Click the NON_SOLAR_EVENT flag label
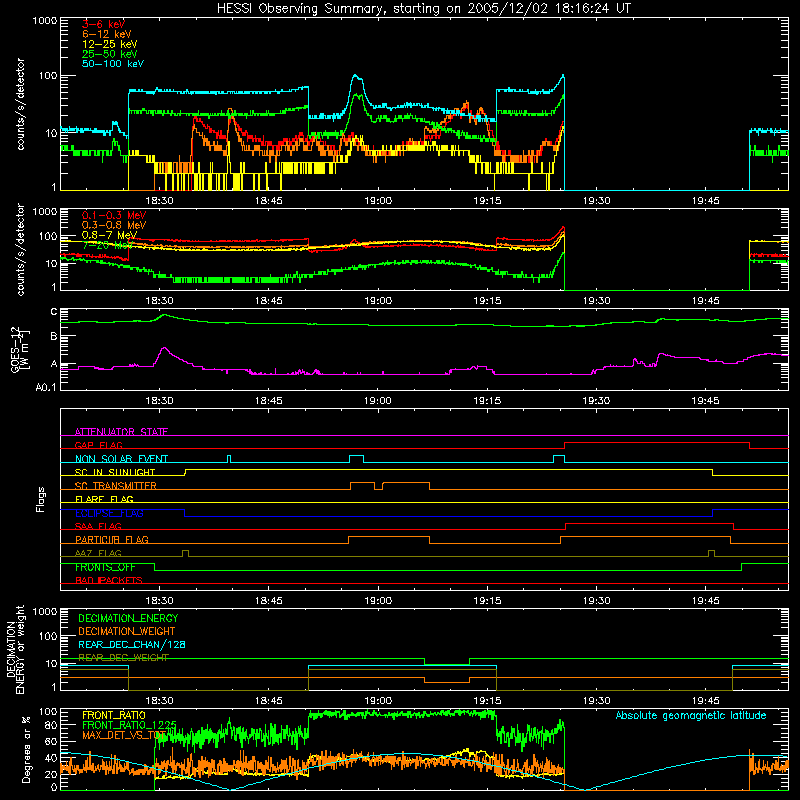Image resolution: width=800 pixels, height=800 pixels. pyautogui.click(x=121, y=459)
